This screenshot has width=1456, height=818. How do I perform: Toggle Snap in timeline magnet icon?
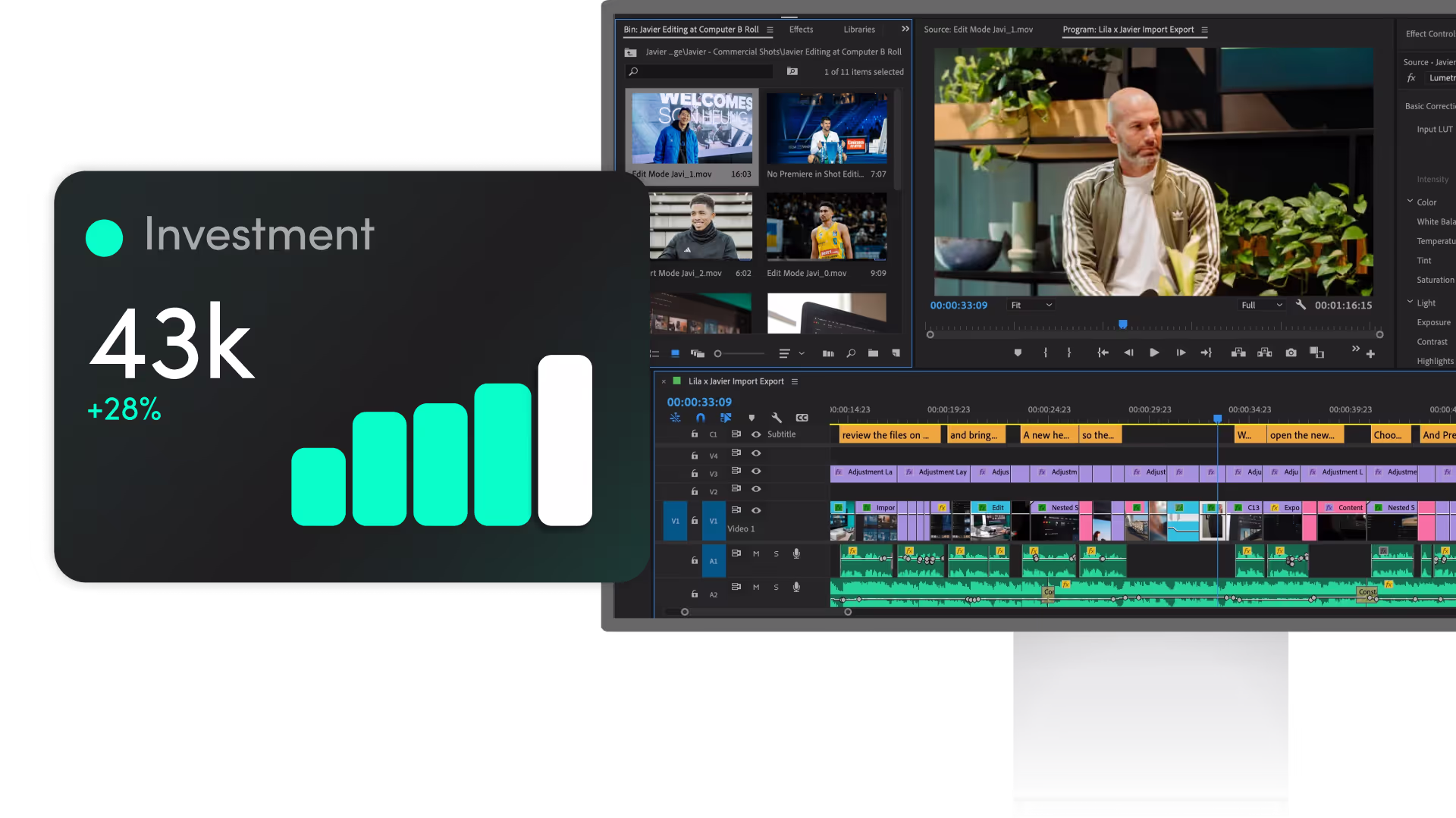pyautogui.click(x=701, y=418)
